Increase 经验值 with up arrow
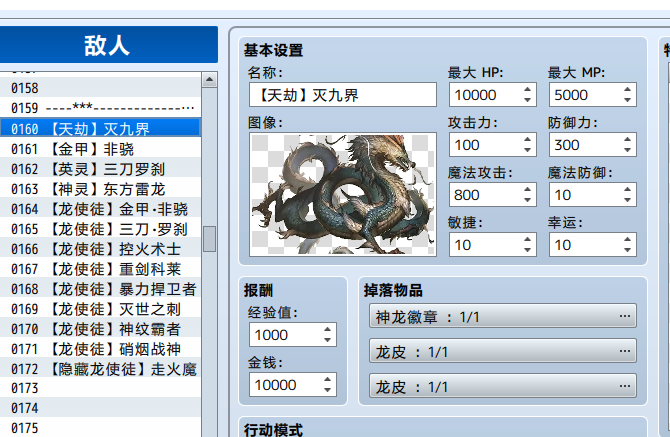Image resolution: width=670 pixels, height=437 pixels. pyautogui.click(x=327, y=329)
